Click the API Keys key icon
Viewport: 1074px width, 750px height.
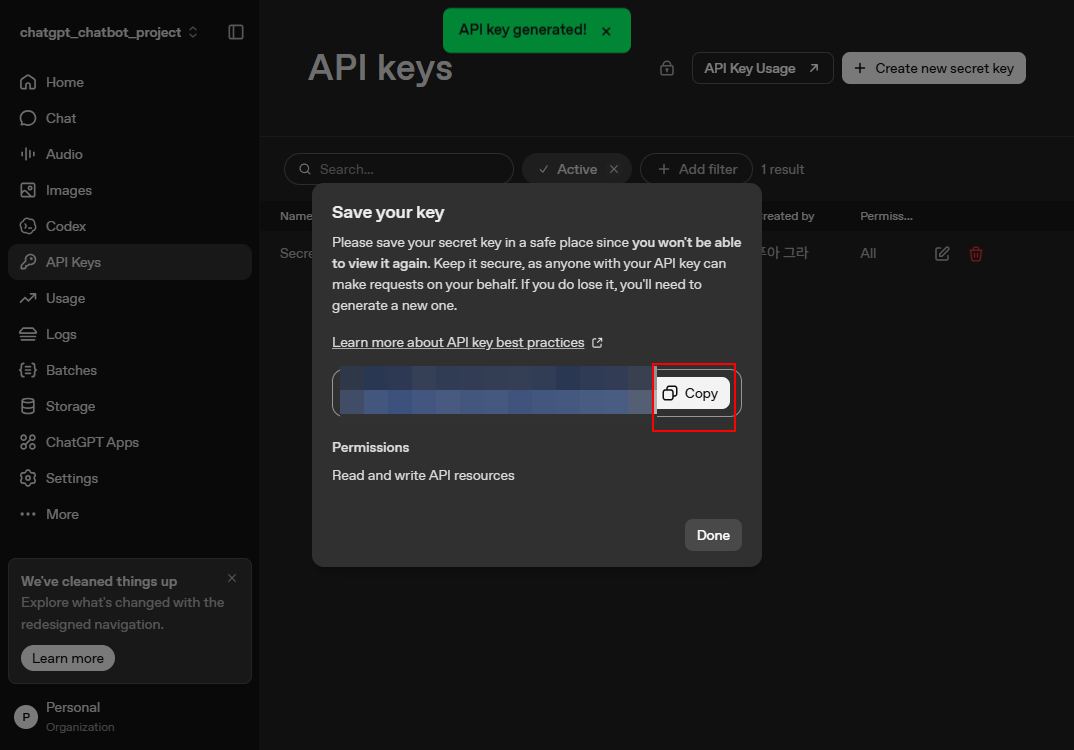28,262
